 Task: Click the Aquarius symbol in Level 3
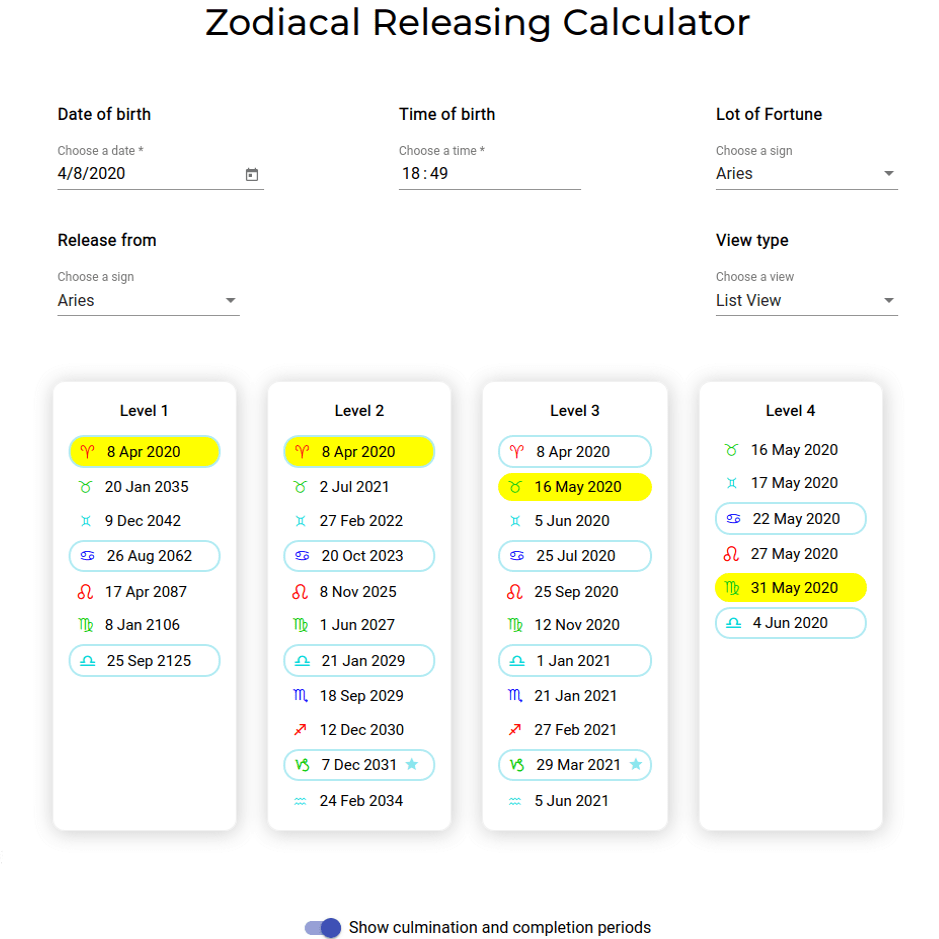pos(515,801)
